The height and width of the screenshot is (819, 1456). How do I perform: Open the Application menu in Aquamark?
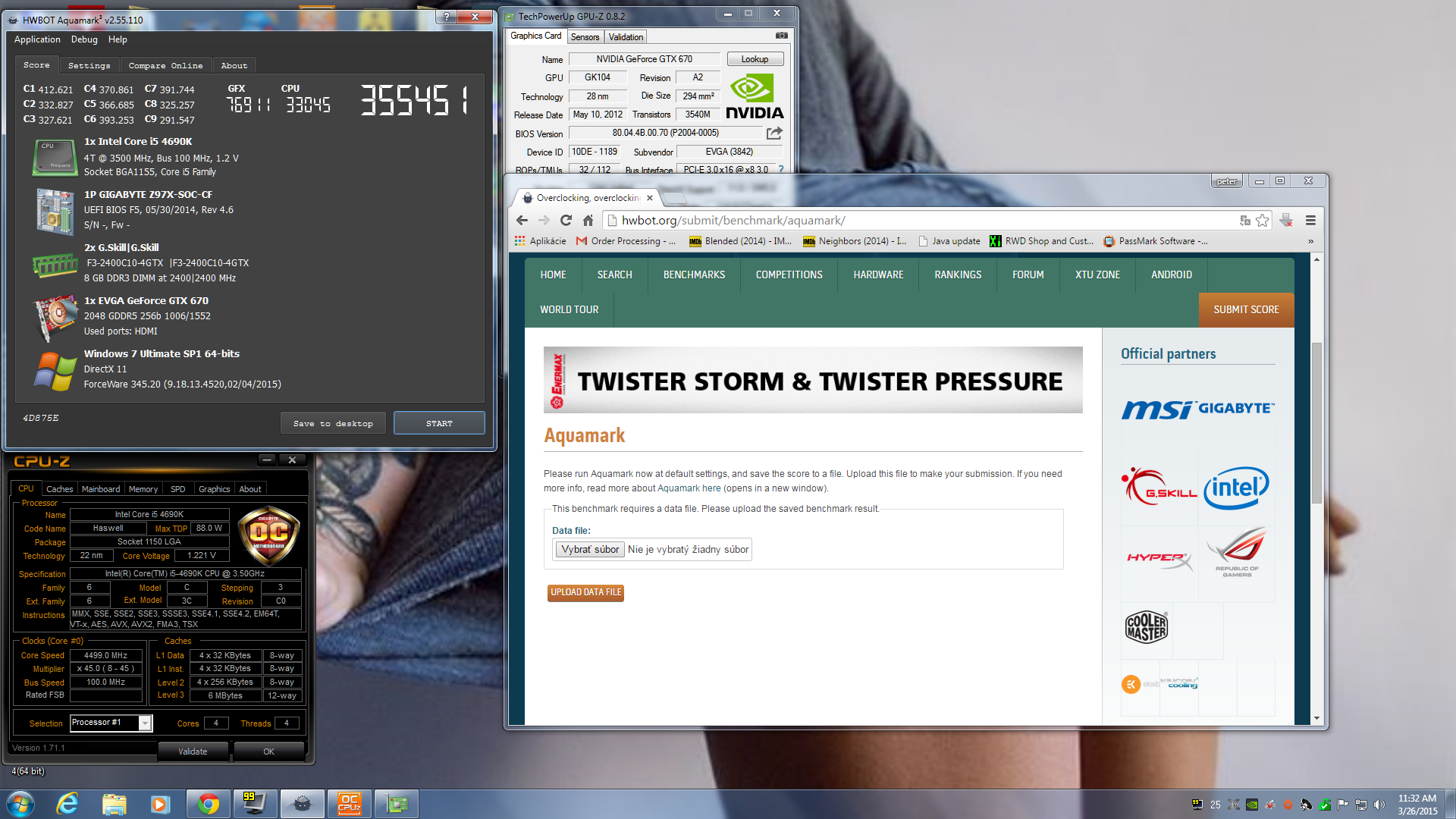point(37,39)
